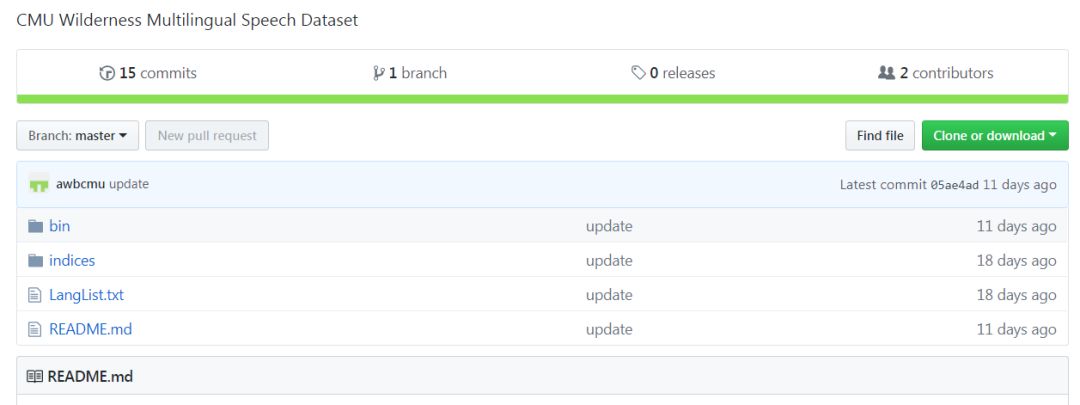This screenshot has height=405, width=1080.
Task: Open the latest commit 05ae4ad hash
Action: [955, 185]
